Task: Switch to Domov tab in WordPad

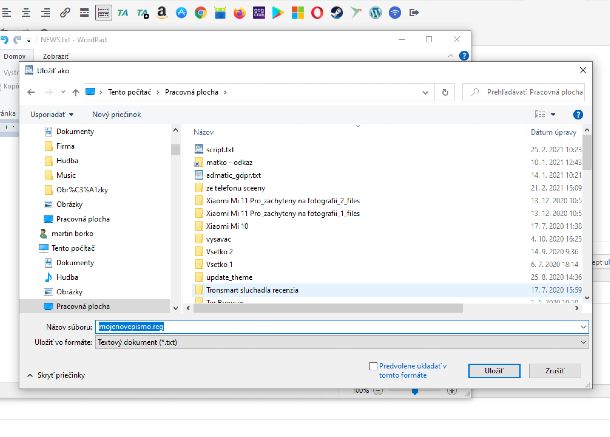Action: [x=14, y=56]
